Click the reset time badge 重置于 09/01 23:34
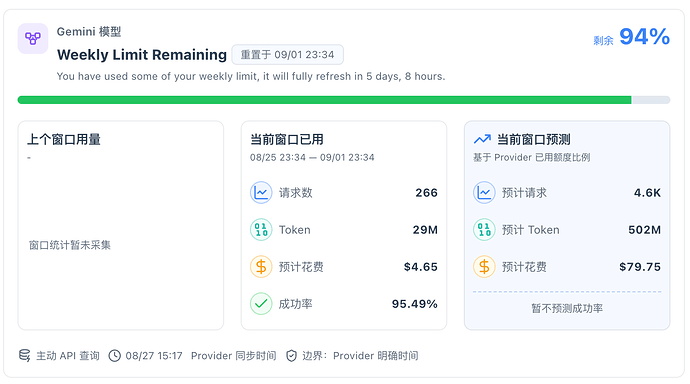Image resolution: width=690 pixels, height=384 pixels. [x=287, y=55]
